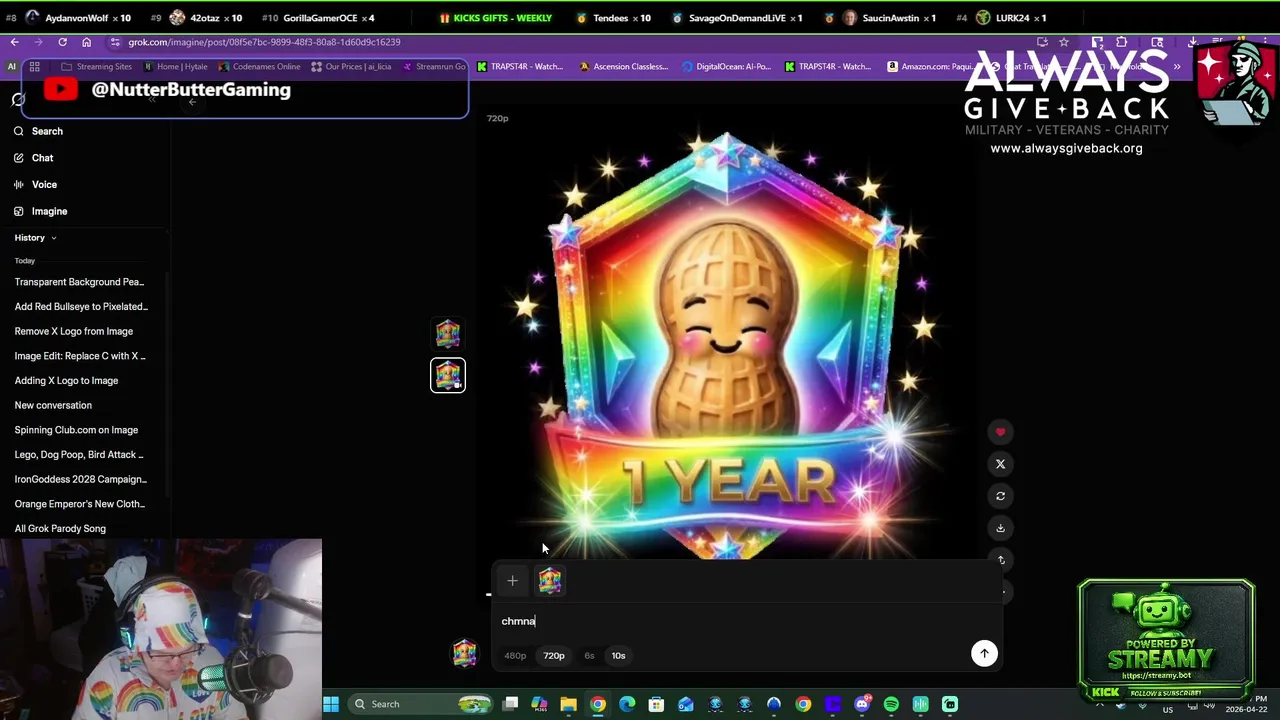Download the generated image

[x=1000, y=528]
